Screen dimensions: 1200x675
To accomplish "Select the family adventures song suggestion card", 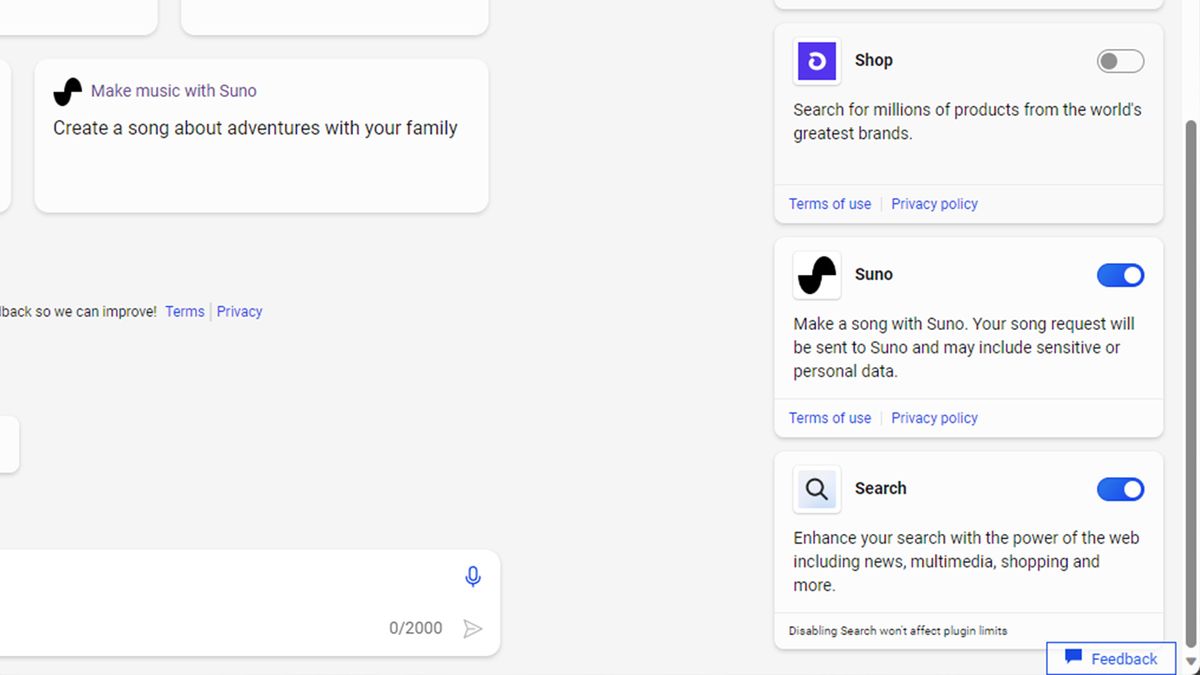I will click(x=260, y=135).
